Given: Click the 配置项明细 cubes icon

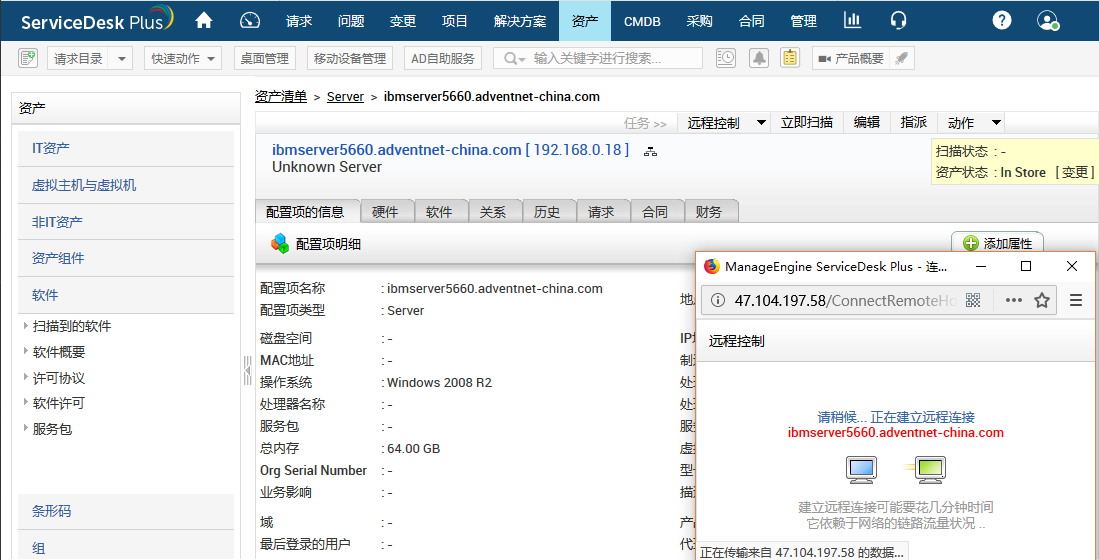Looking at the screenshot, I should 280,243.
